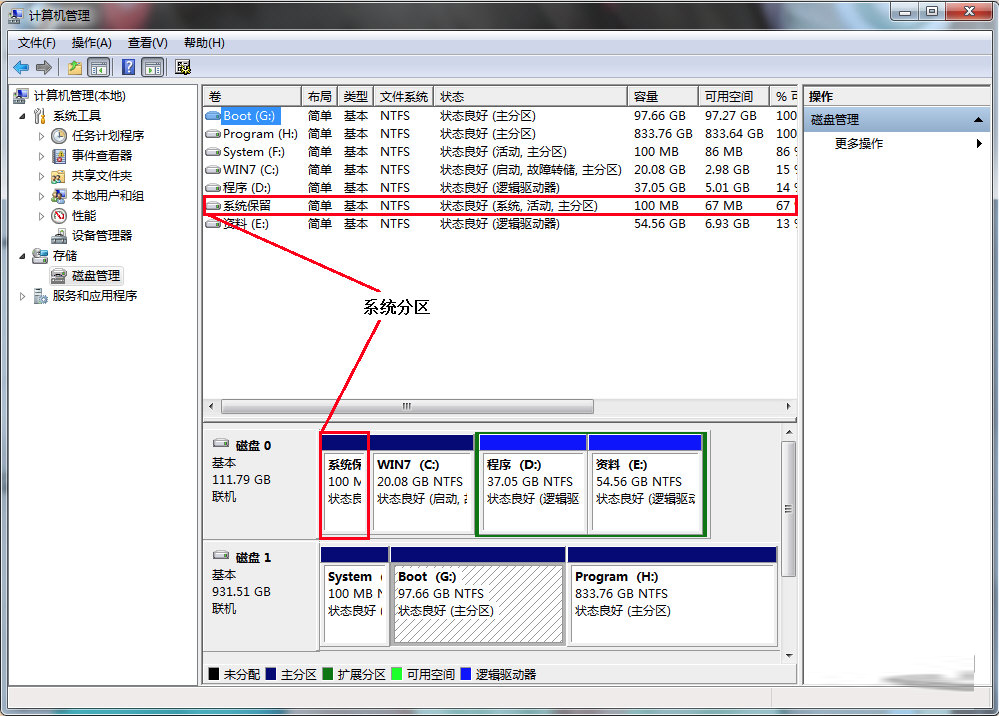Collapse the 磁盘管理 actions section header
The image size is (999, 716).
(x=980, y=120)
